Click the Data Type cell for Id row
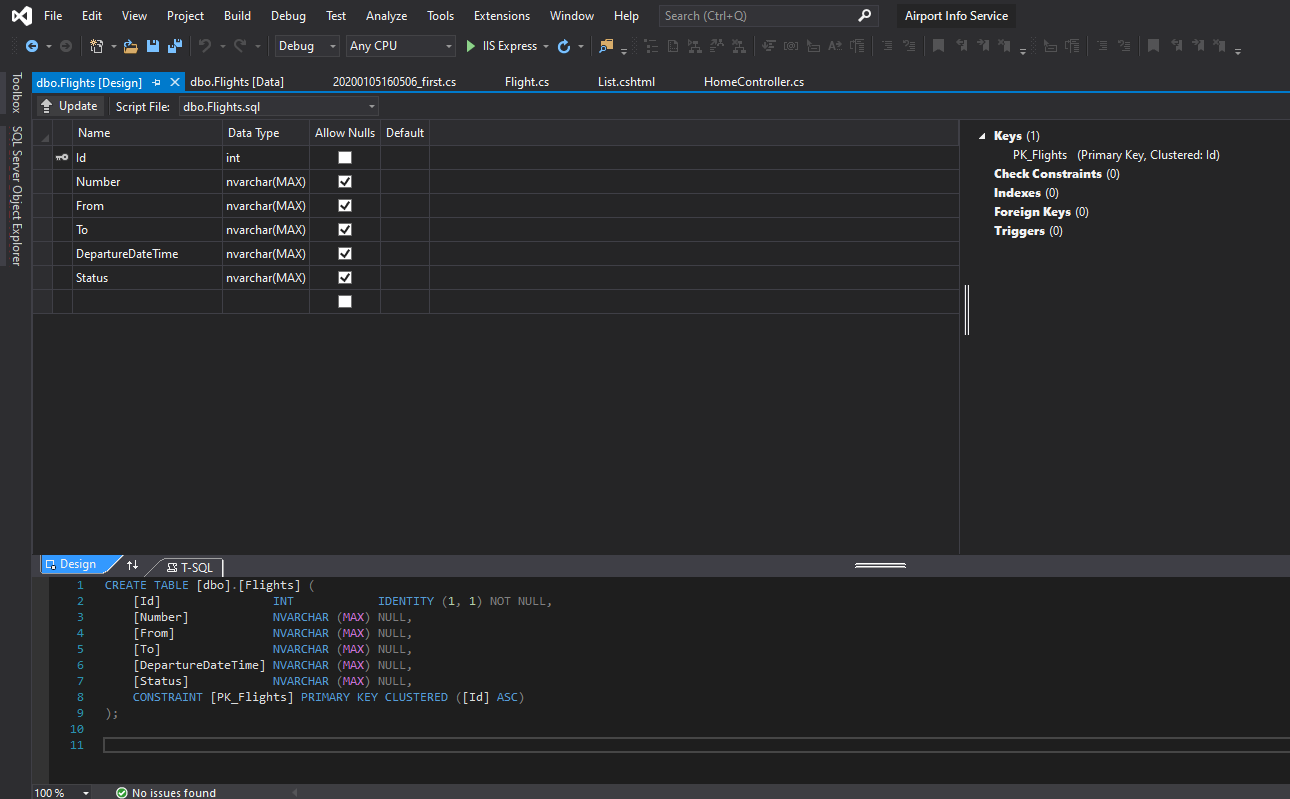Screen dimensions: 1290x799 pyautogui.click(x=266, y=158)
